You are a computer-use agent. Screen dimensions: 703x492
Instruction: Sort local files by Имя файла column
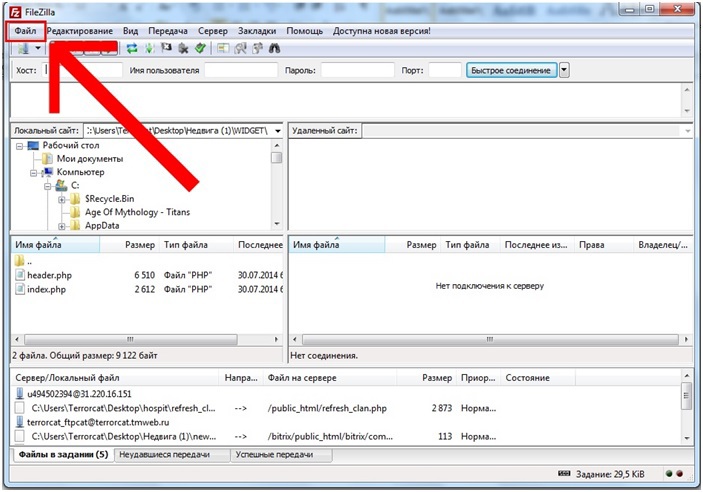coord(55,245)
